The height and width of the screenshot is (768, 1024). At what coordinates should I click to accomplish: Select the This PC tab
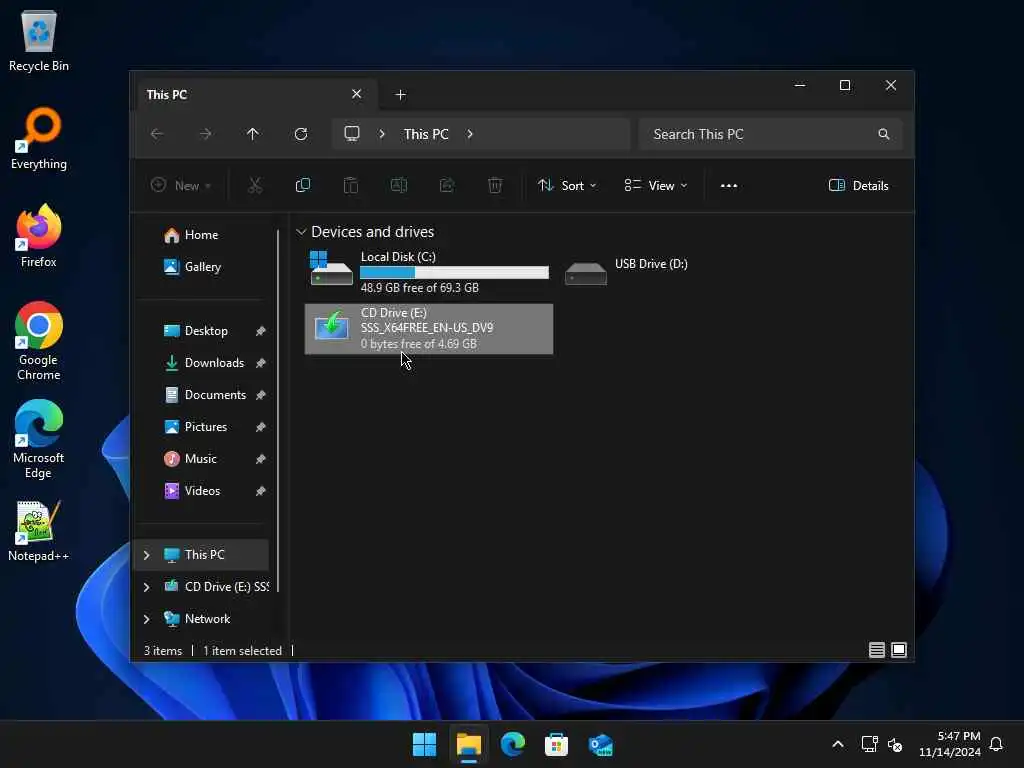(x=255, y=94)
